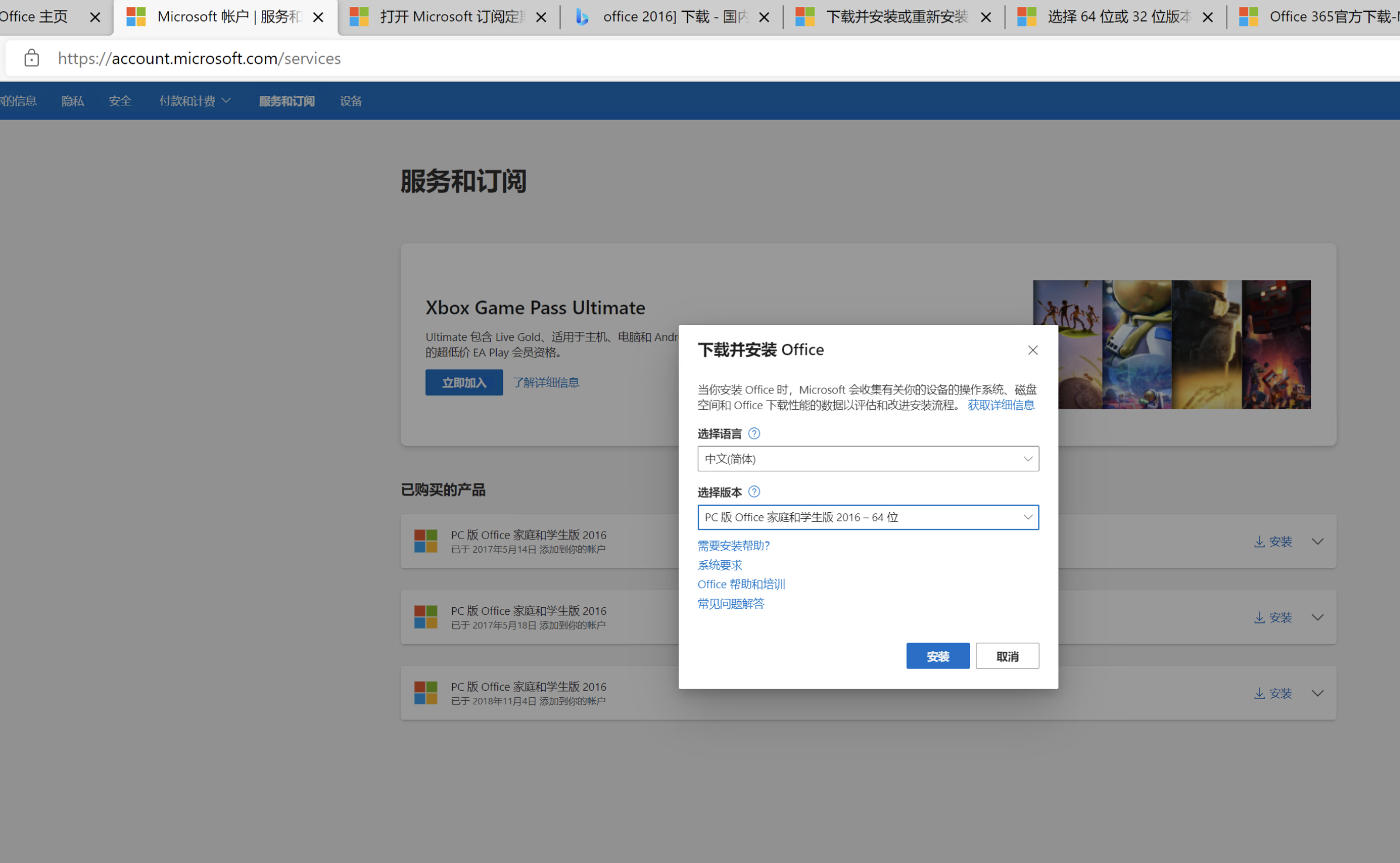Expand the payment and billing menu
The image size is (1400, 863).
click(194, 101)
